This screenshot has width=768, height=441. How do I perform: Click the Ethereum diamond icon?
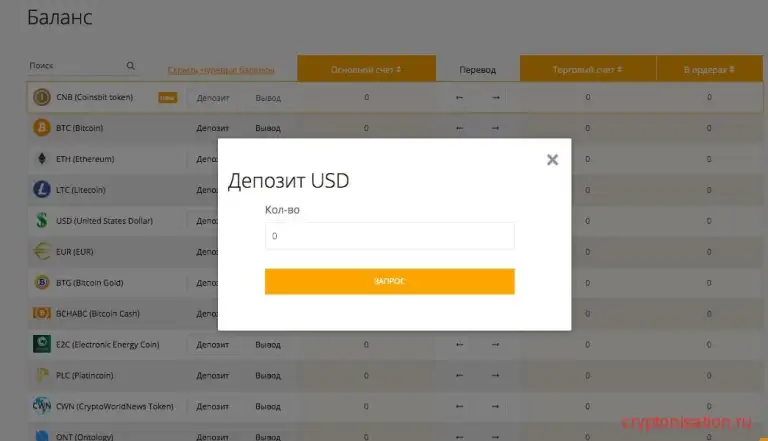coord(42,159)
